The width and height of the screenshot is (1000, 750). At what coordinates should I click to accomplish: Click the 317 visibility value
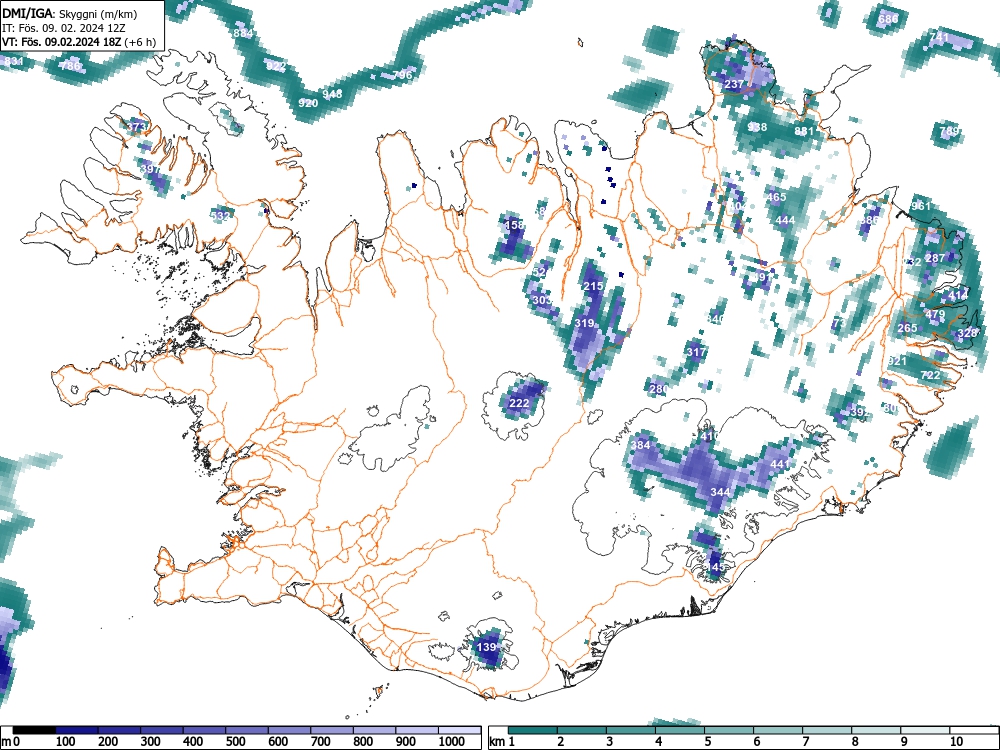(x=696, y=351)
